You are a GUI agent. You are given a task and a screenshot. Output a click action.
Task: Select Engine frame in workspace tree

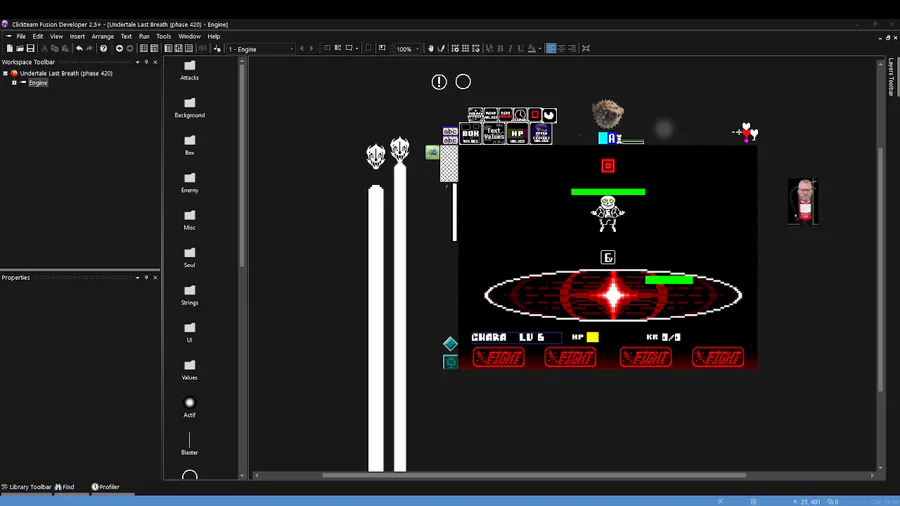coord(38,83)
